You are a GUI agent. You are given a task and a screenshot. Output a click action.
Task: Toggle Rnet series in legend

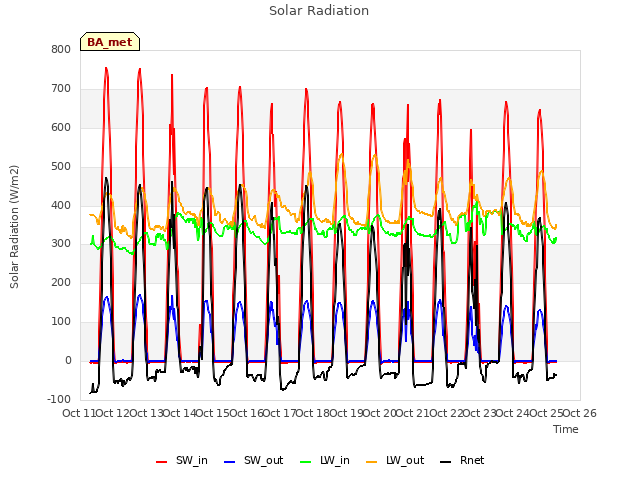(x=462, y=460)
